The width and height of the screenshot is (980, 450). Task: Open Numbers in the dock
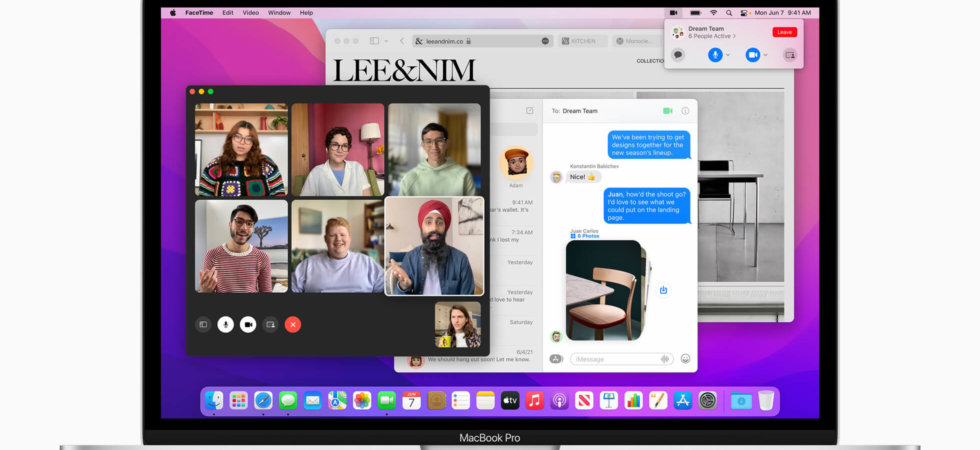pyautogui.click(x=633, y=400)
